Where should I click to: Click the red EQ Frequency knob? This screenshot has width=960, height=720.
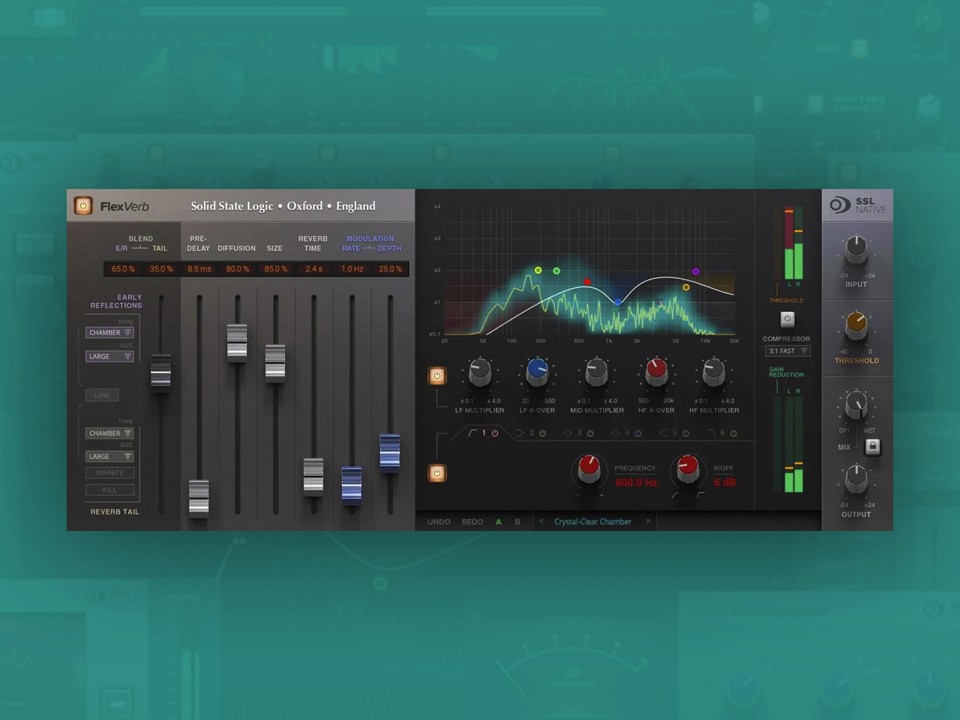coord(589,470)
